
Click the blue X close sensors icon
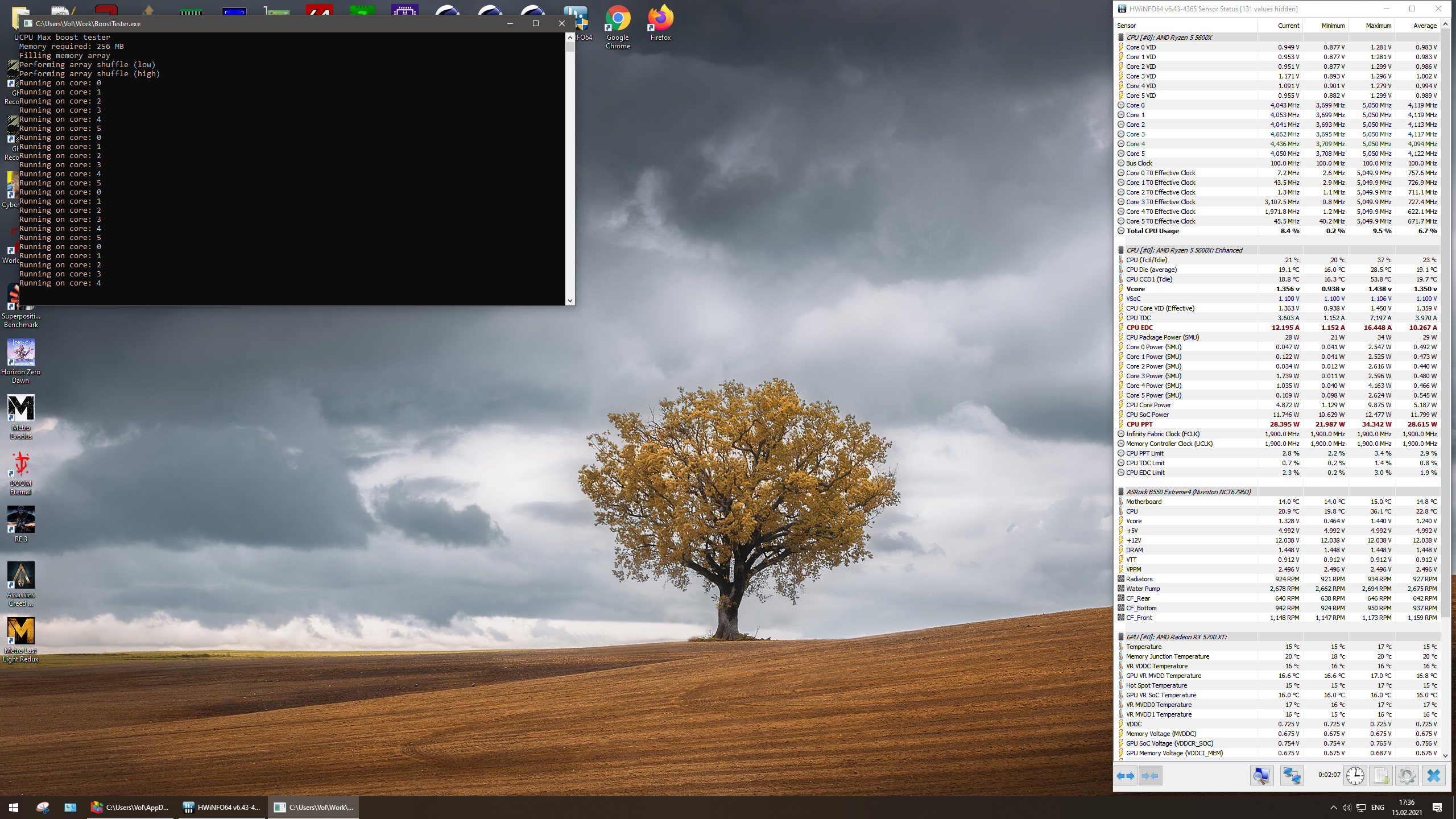click(x=1433, y=776)
